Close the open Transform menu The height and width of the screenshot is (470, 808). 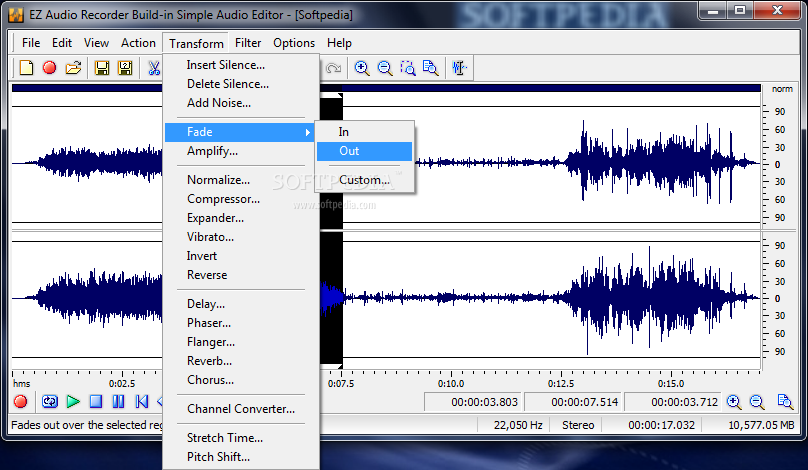click(196, 43)
